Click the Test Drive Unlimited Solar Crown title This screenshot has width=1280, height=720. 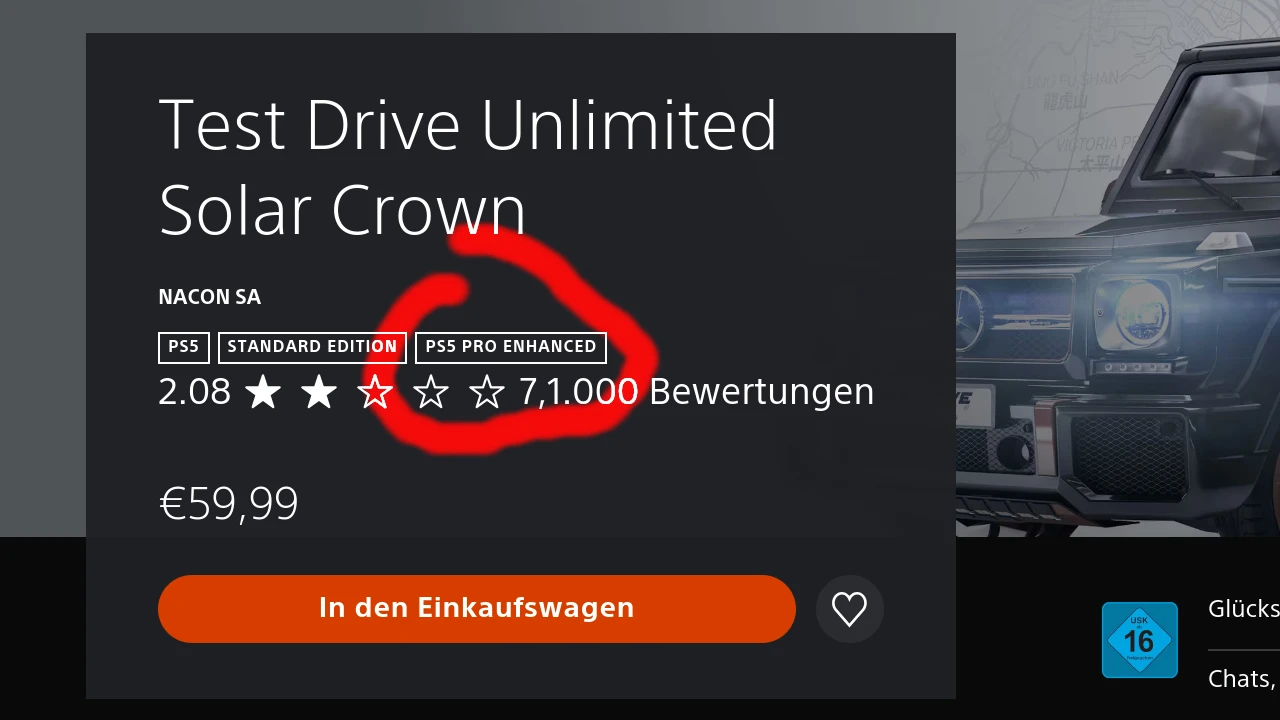468,167
